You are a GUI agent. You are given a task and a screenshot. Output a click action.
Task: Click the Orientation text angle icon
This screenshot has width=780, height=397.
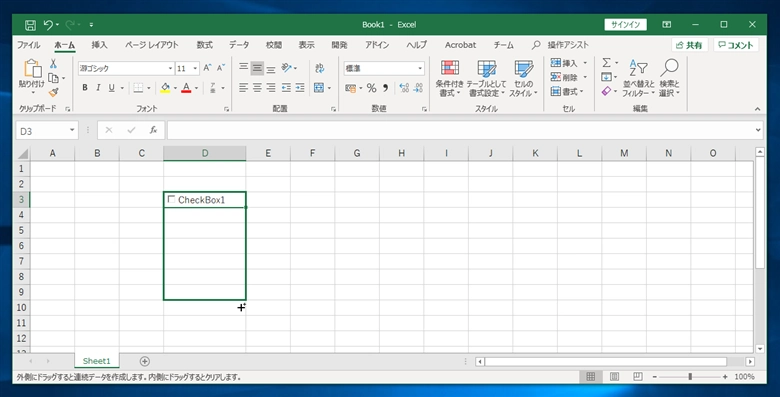tap(287, 68)
